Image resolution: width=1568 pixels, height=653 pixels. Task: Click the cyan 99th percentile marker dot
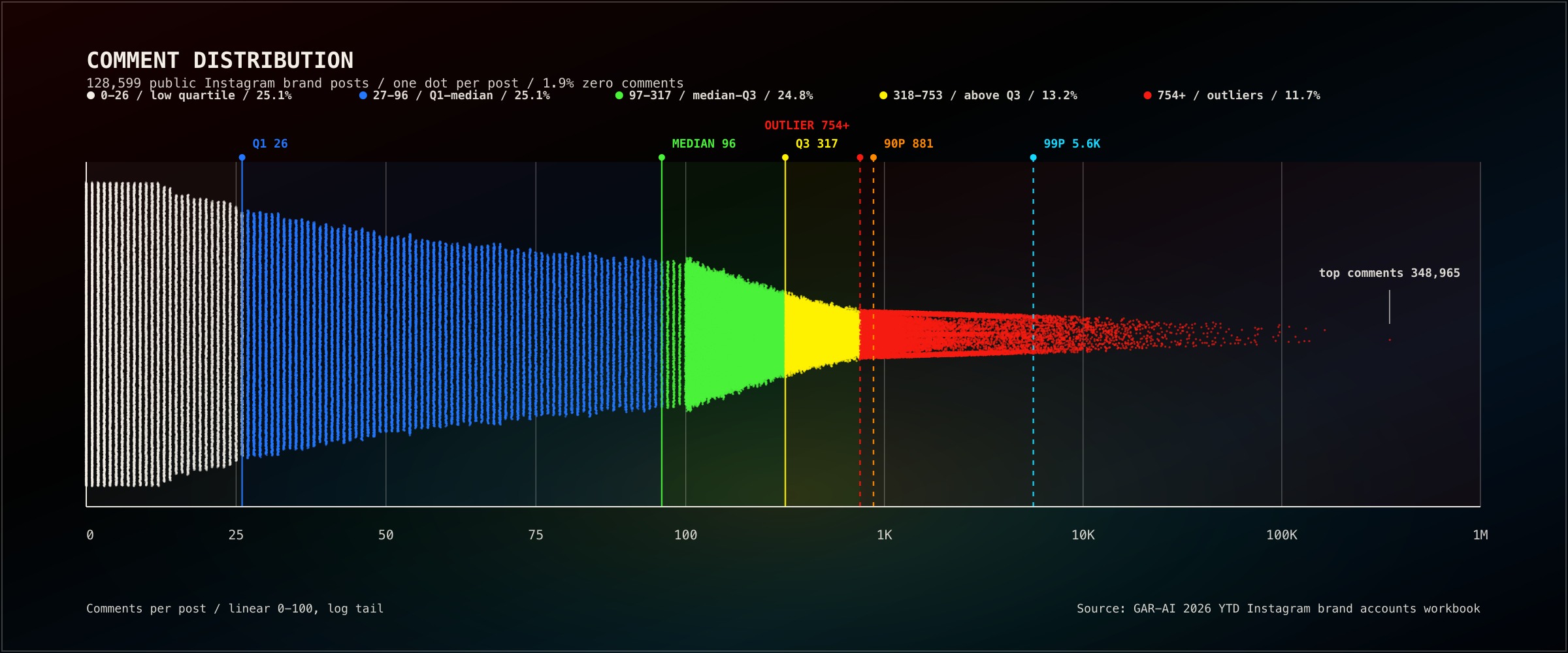click(1033, 157)
